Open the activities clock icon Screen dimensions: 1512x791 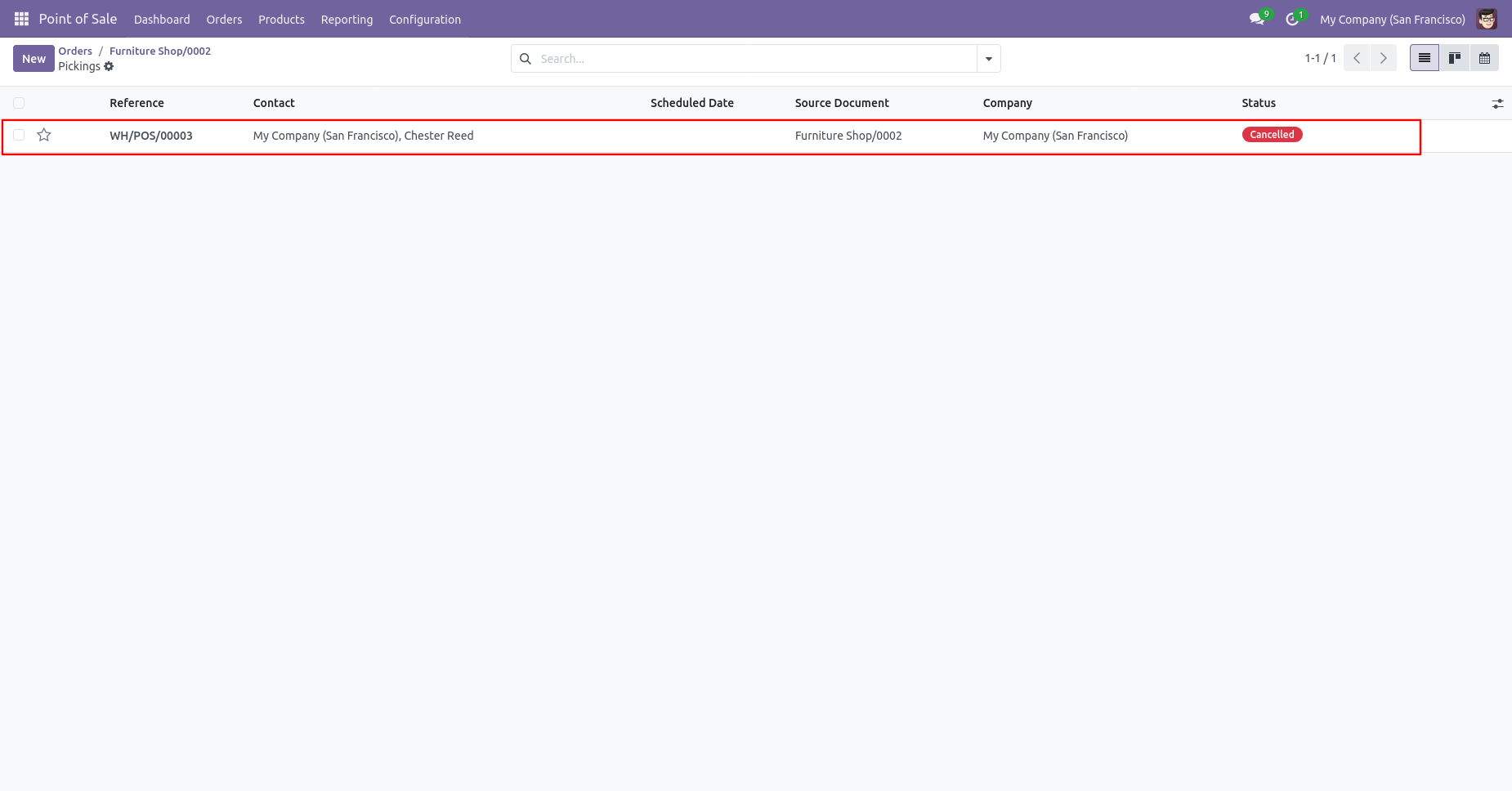[x=1292, y=19]
